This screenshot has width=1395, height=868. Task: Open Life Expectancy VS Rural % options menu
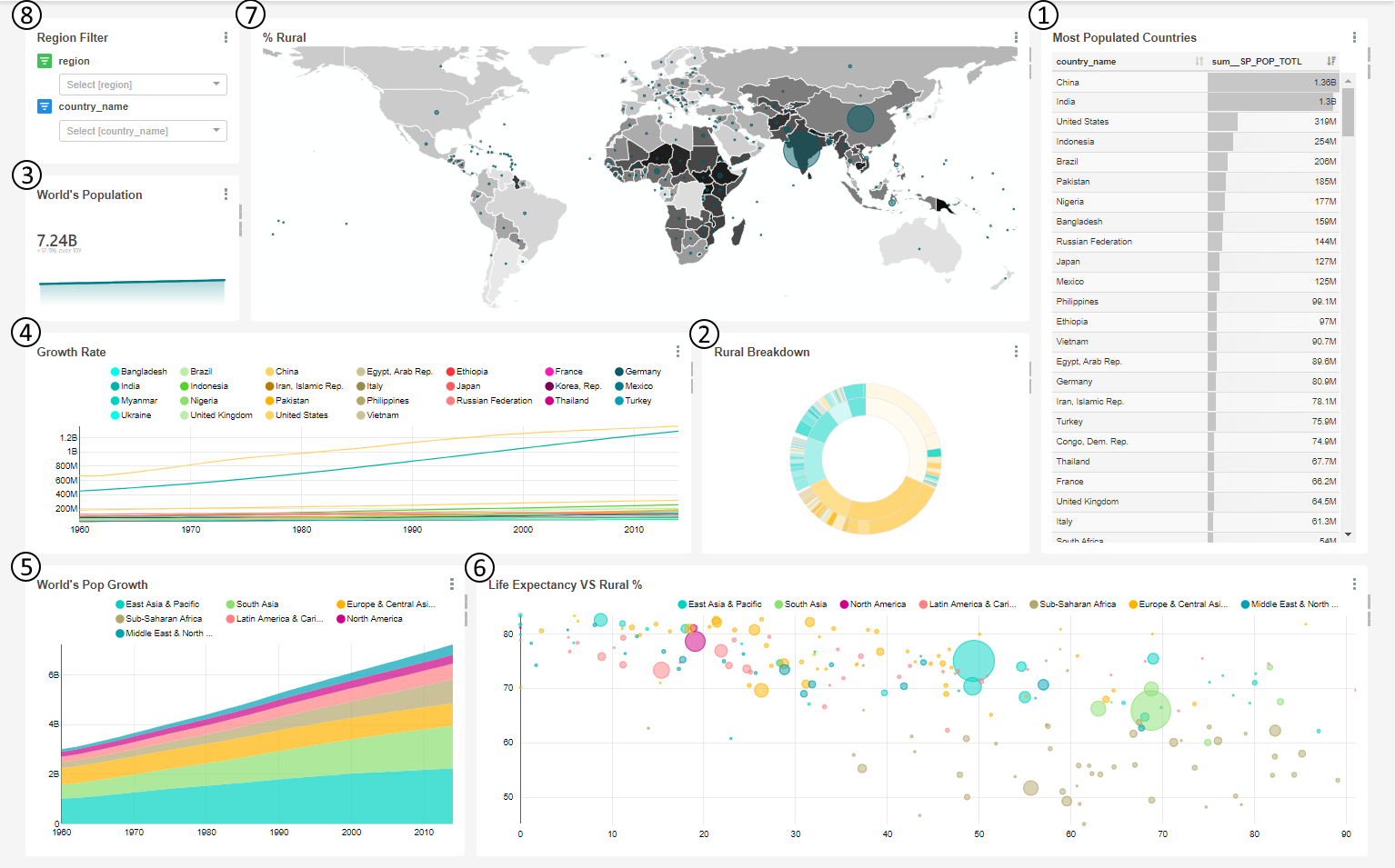[x=1354, y=584]
